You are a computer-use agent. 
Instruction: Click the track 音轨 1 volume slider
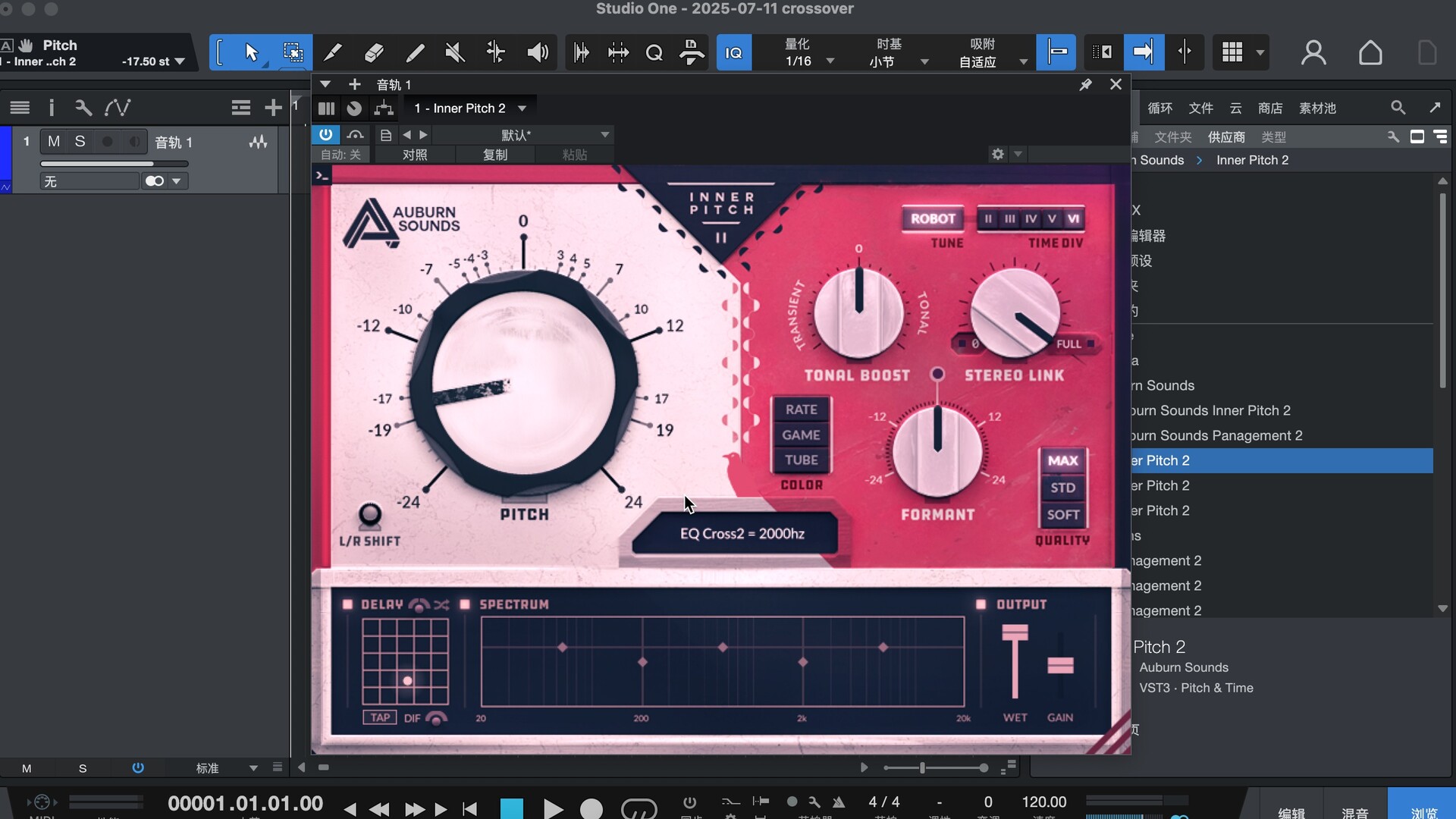pos(115,164)
